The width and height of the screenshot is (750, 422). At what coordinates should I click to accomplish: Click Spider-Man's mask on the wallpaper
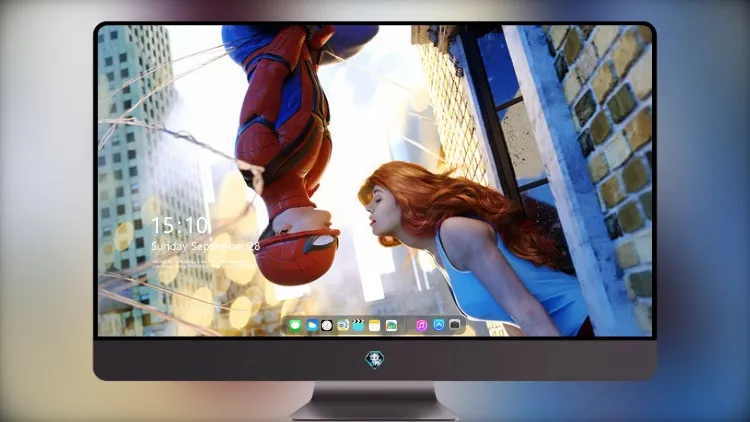coord(298,256)
